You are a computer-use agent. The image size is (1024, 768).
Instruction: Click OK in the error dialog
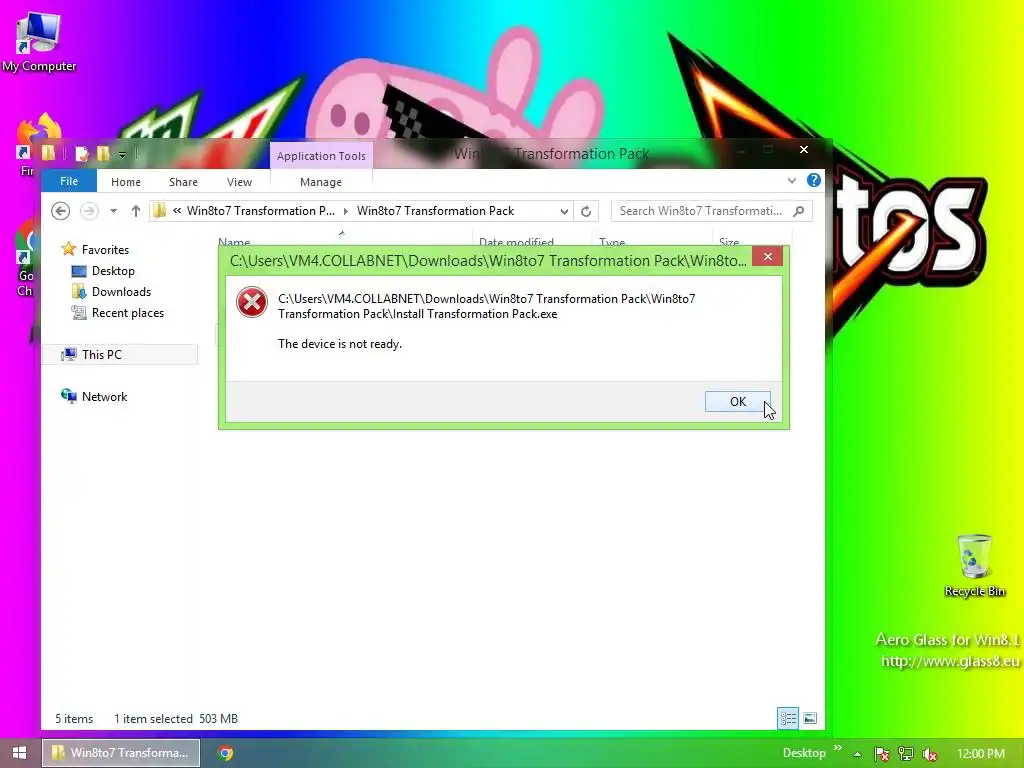click(x=737, y=402)
